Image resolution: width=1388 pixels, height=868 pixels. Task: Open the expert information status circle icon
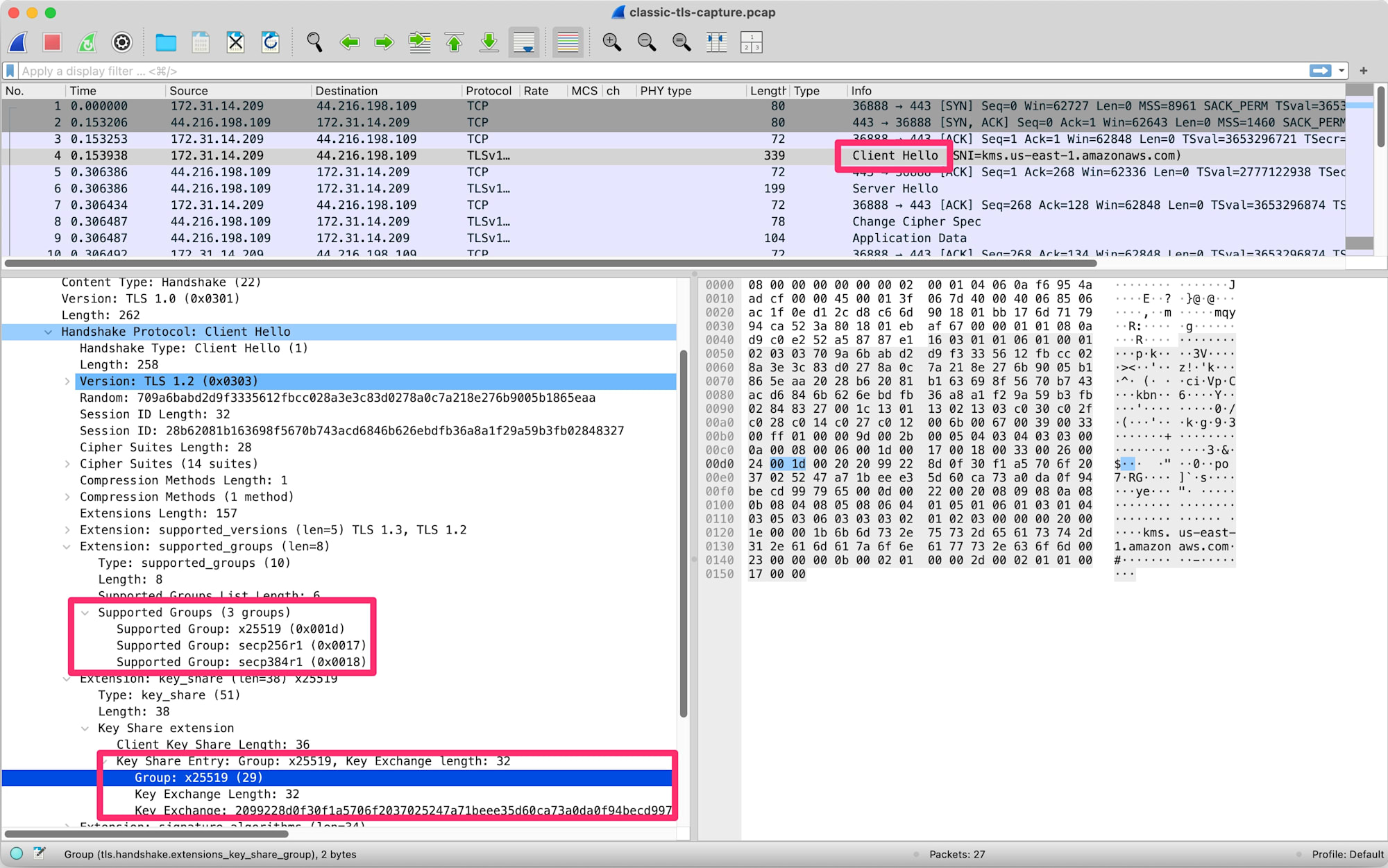coord(17,854)
